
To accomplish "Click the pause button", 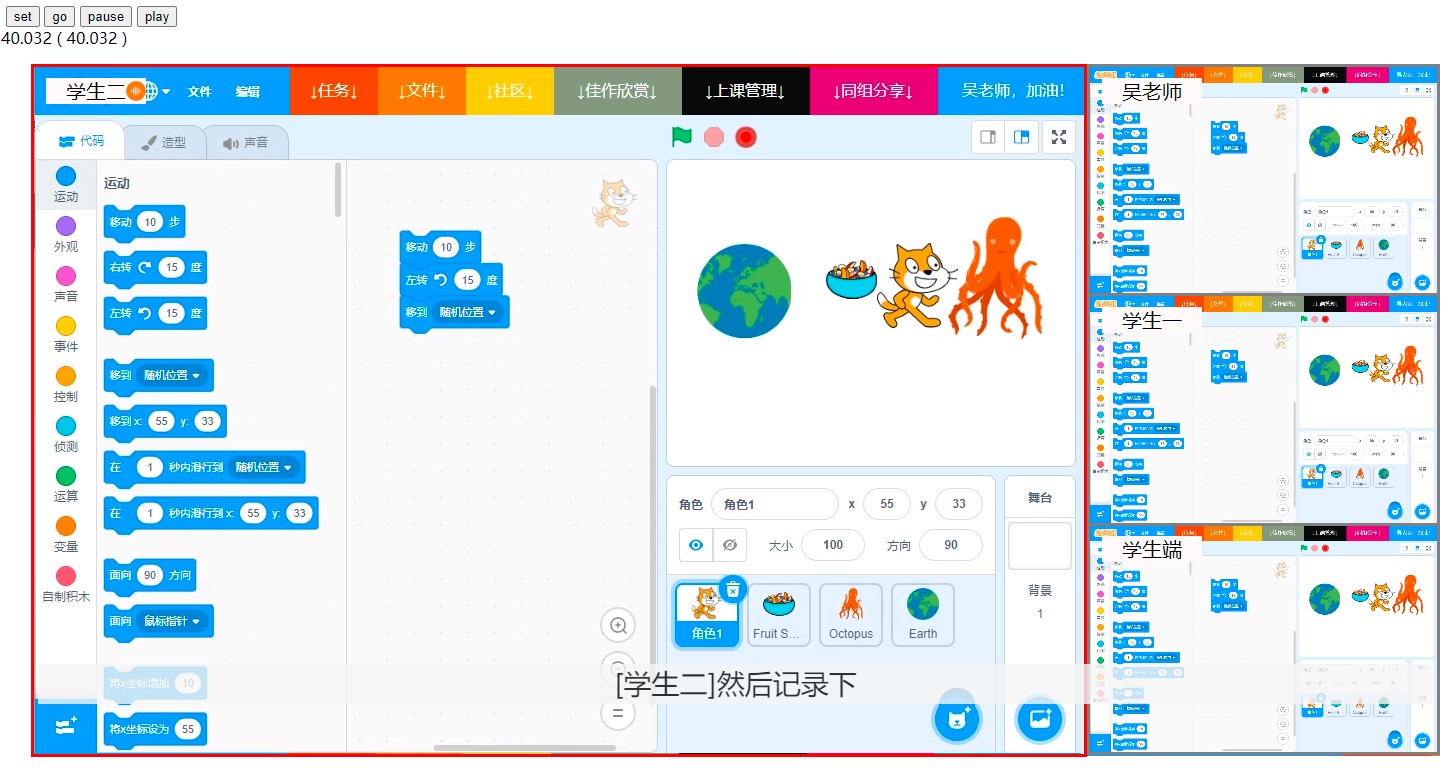I will coord(105,16).
